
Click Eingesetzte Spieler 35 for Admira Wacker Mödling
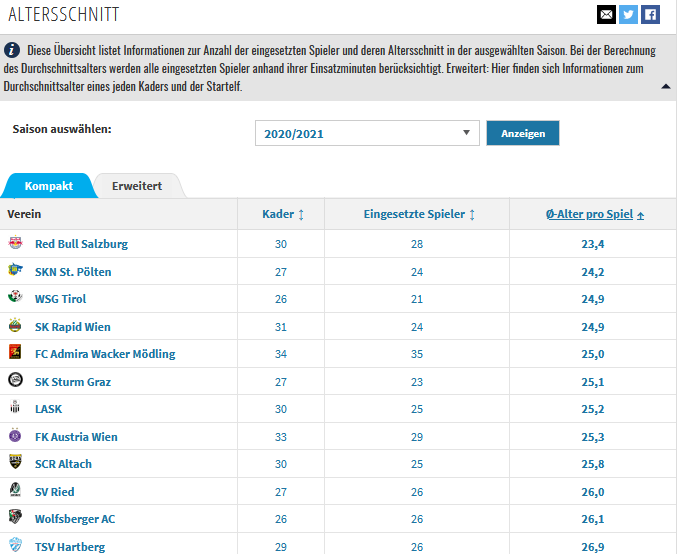click(x=417, y=354)
